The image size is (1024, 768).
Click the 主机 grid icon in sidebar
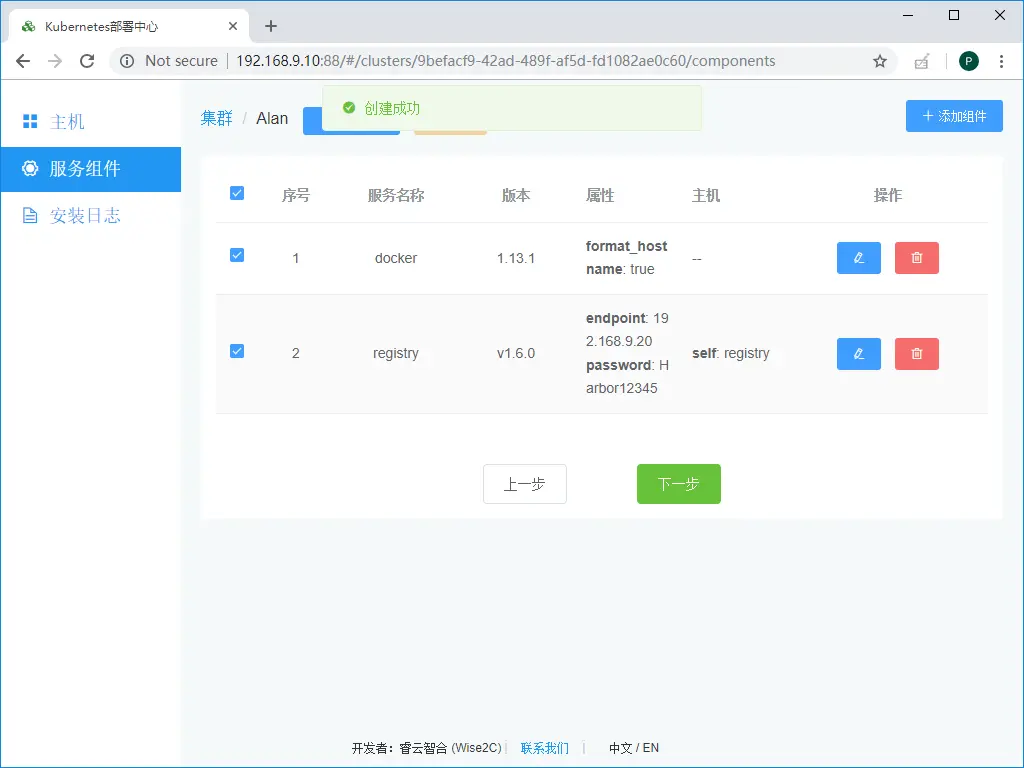pos(30,121)
